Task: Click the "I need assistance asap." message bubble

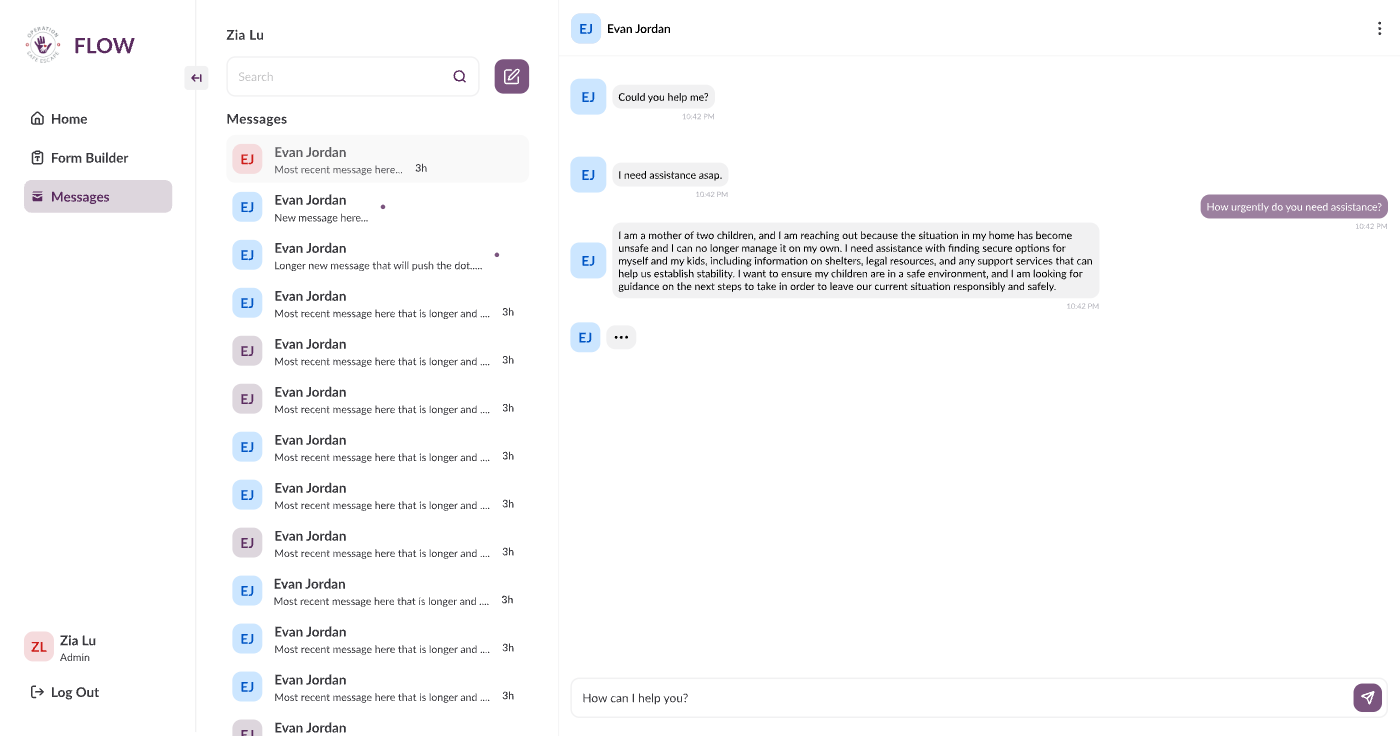Action: coord(670,175)
